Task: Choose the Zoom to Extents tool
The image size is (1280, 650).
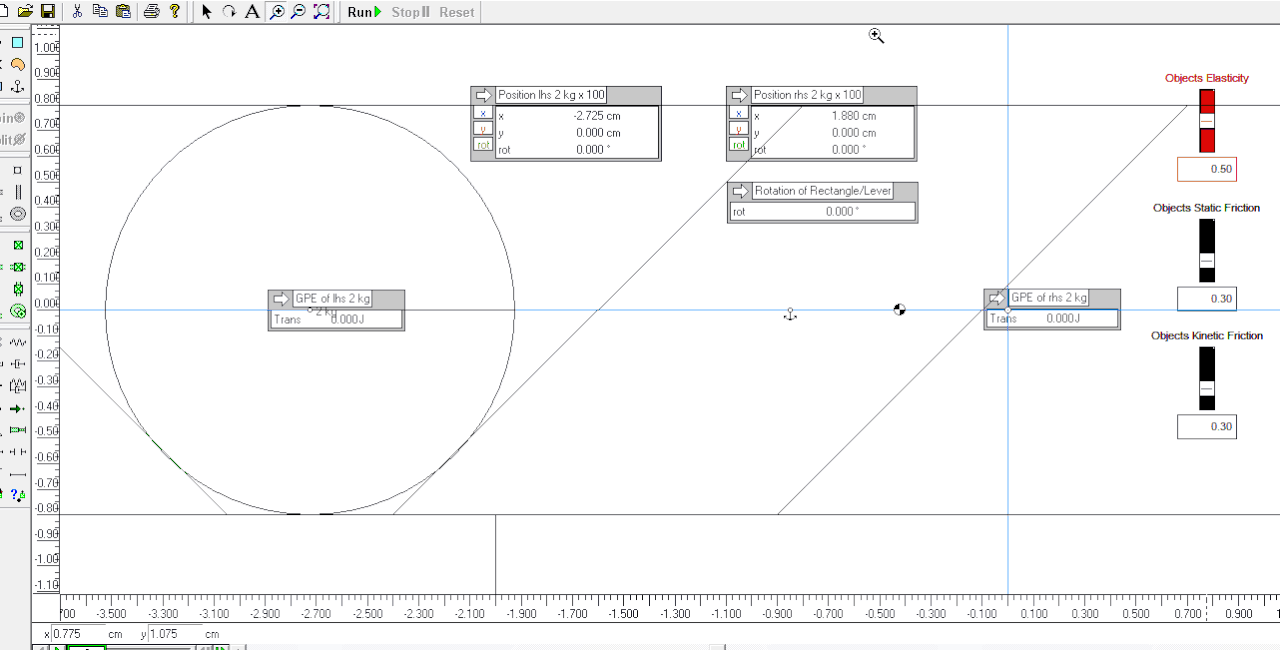Action: [321, 12]
